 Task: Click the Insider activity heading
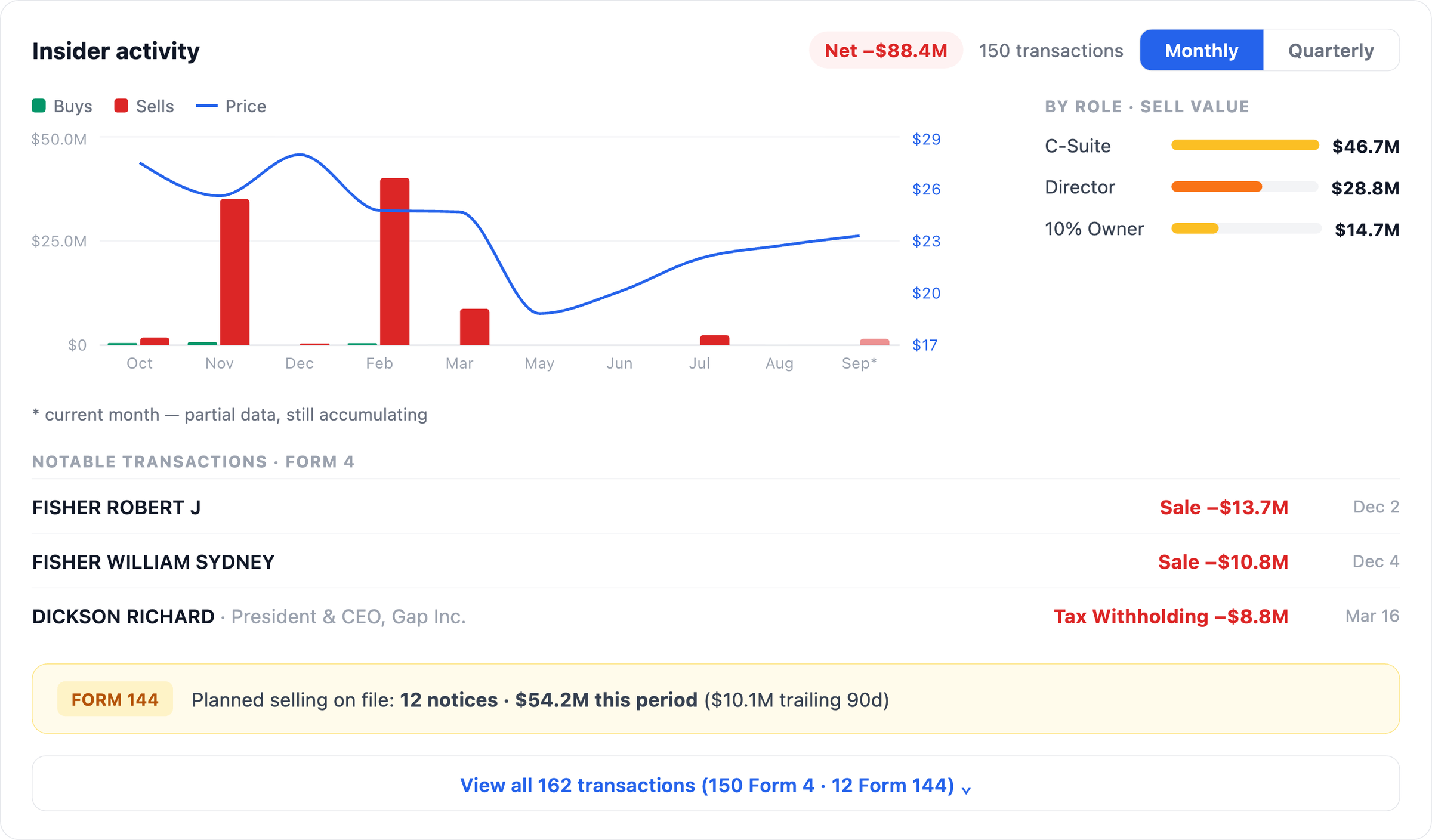[x=116, y=51]
